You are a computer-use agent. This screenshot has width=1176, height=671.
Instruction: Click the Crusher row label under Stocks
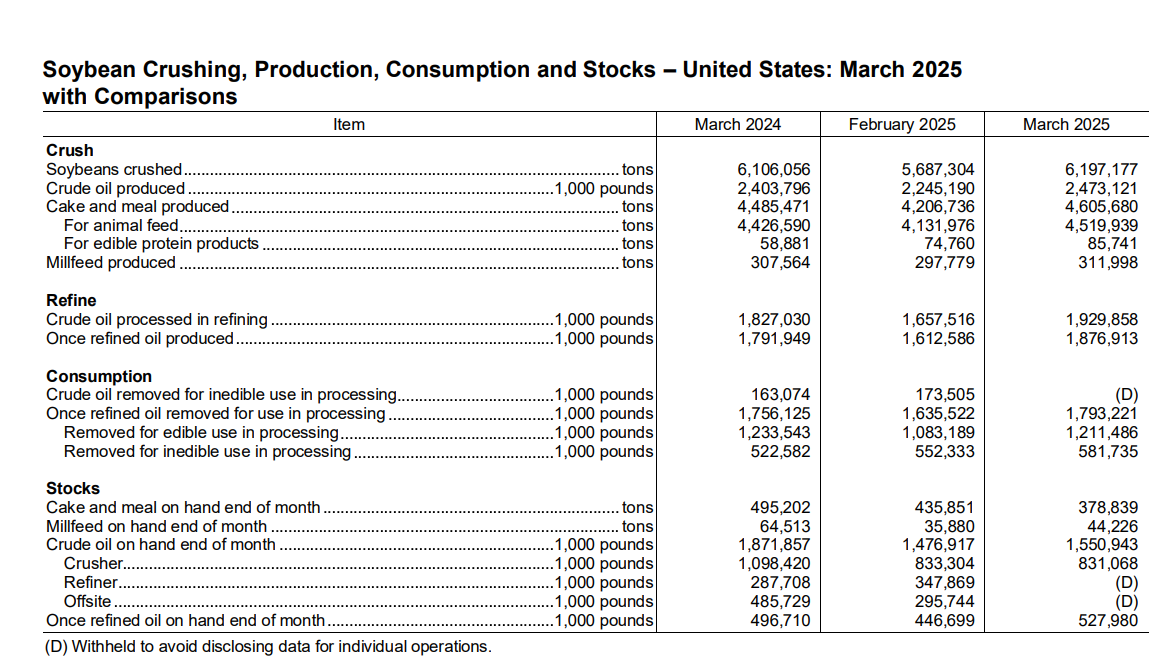[x=93, y=563]
